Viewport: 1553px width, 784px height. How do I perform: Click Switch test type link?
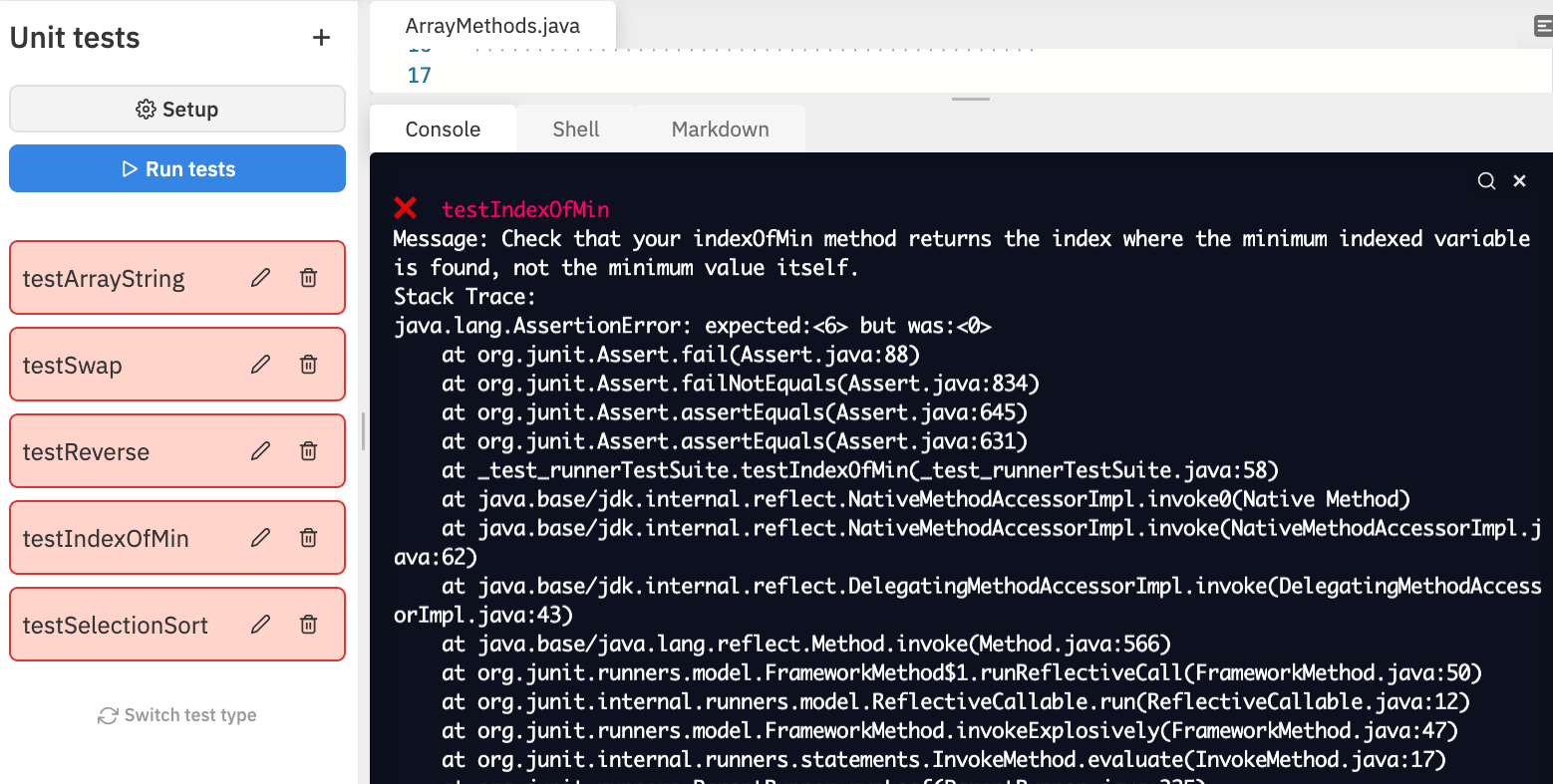click(x=177, y=715)
